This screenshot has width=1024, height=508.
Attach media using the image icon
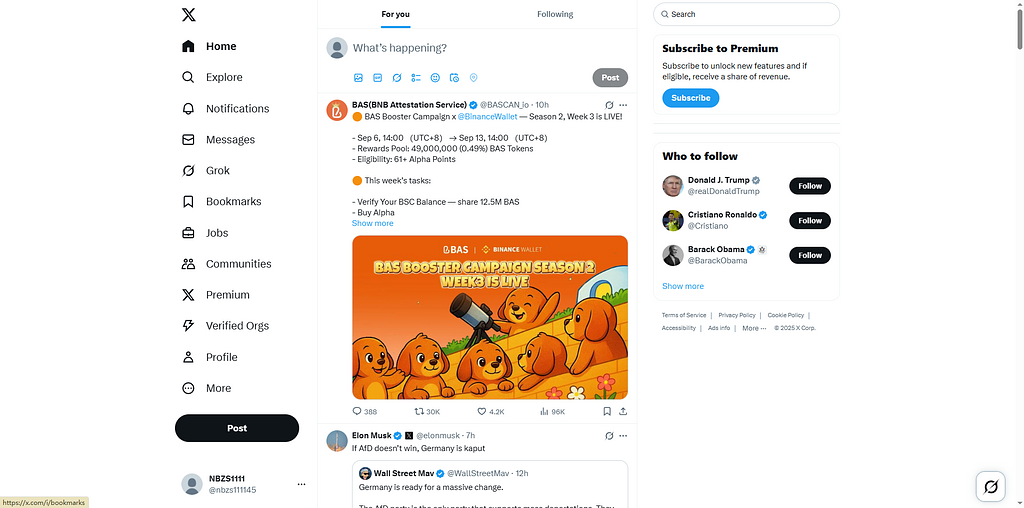(358, 77)
